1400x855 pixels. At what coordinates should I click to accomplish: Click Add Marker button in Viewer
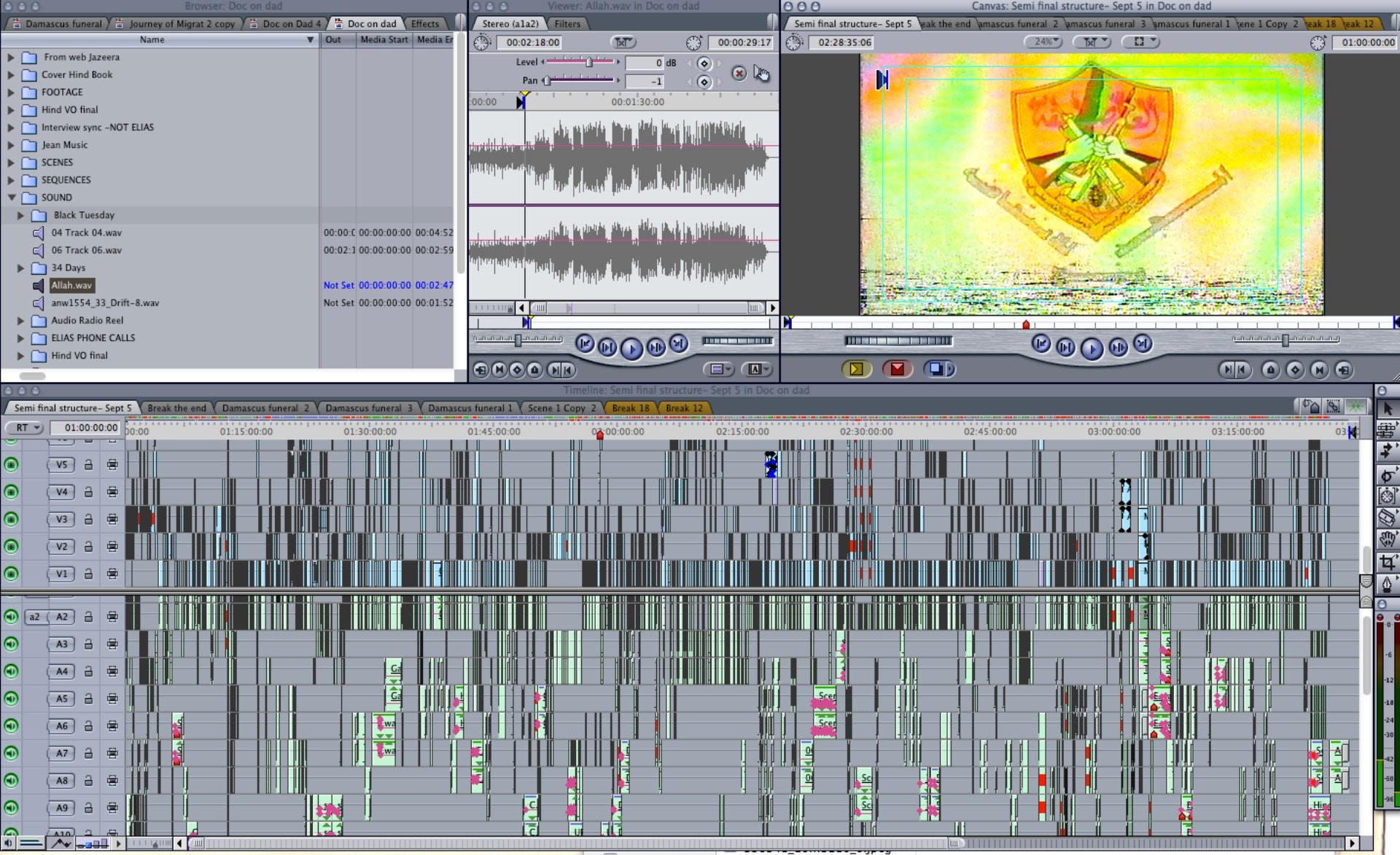point(534,370)
